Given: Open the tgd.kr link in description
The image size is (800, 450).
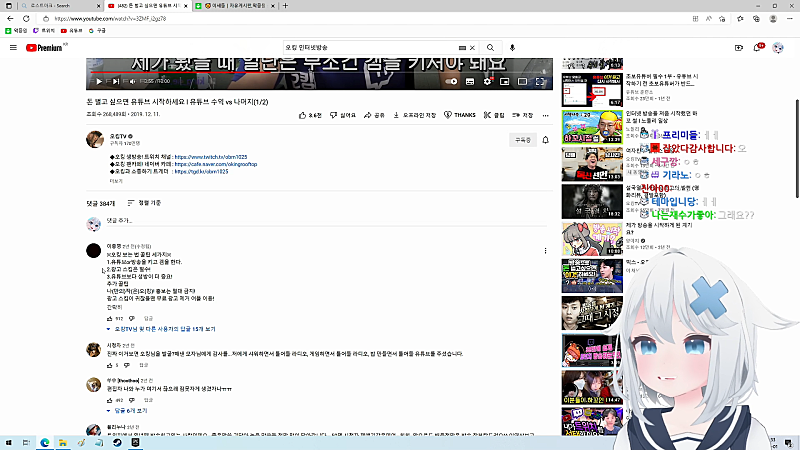Looking at the screenshot, I should [x=201, y=172].
